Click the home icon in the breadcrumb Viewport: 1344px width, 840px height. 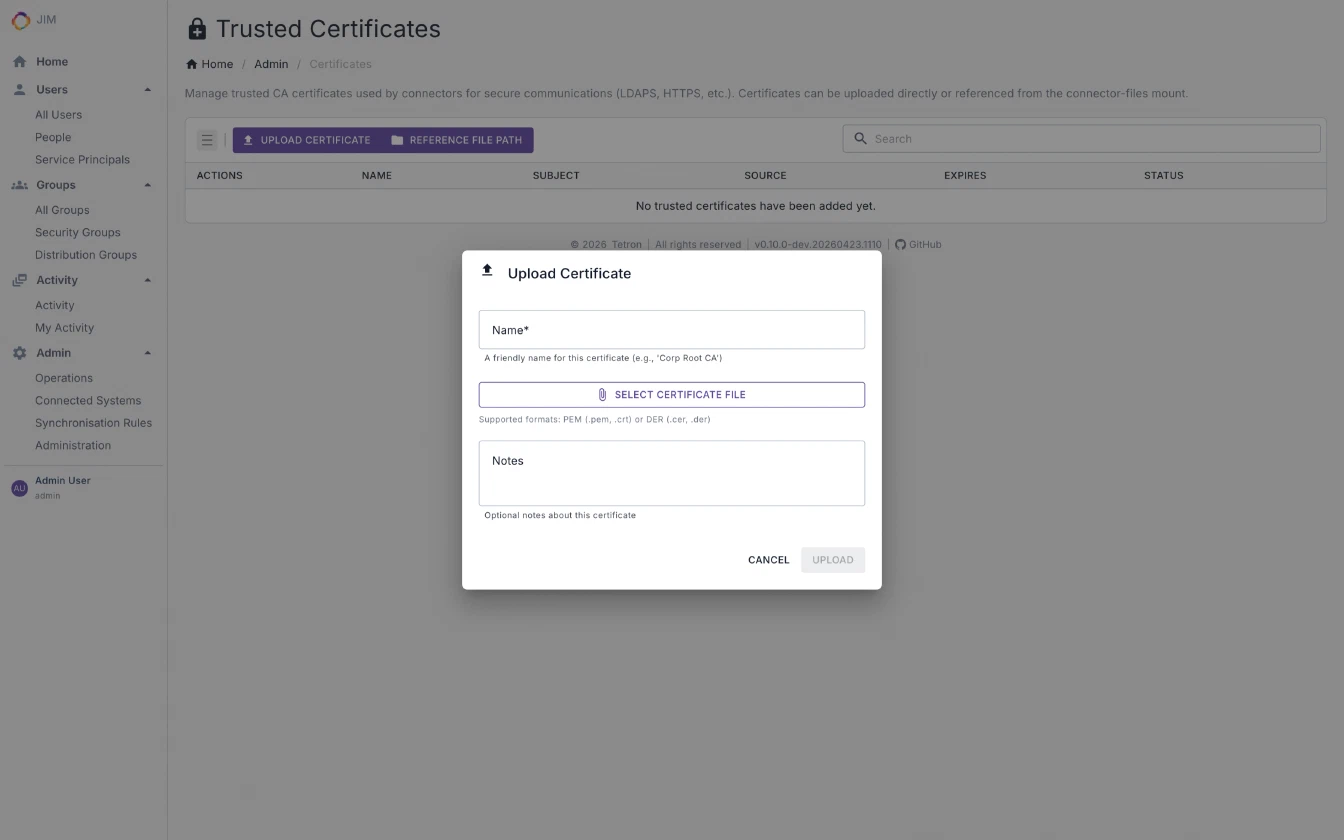coord(189,63)
